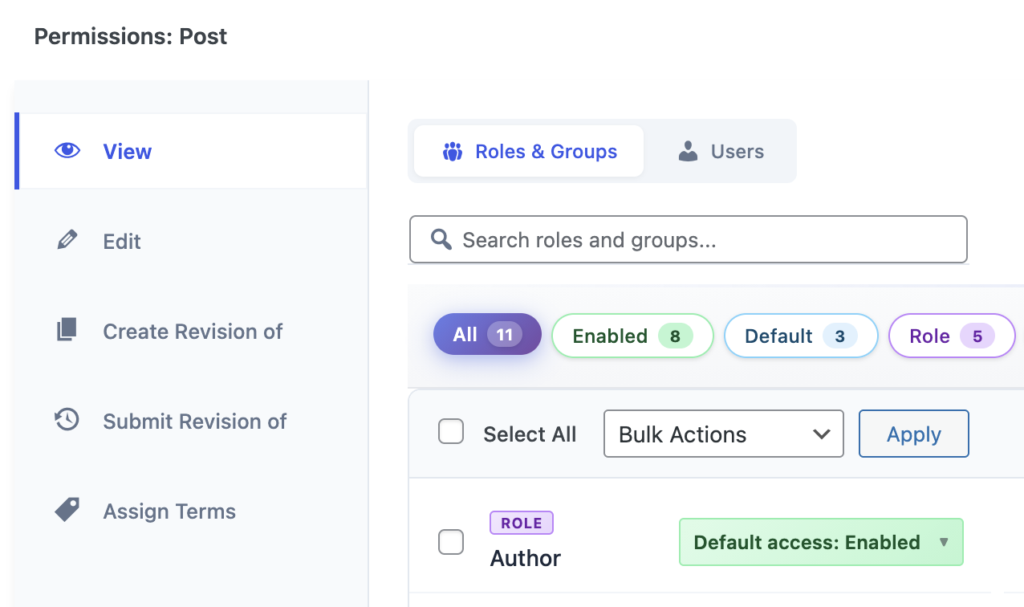
Task: Click the history clock icon for Submit Revision
Action: [67, 421]
